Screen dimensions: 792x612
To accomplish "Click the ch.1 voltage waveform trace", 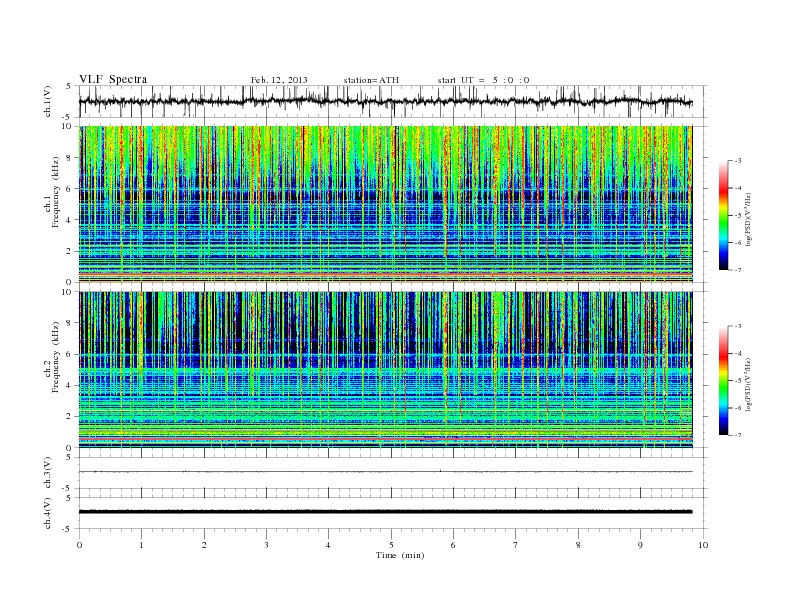I will point(385,101).
